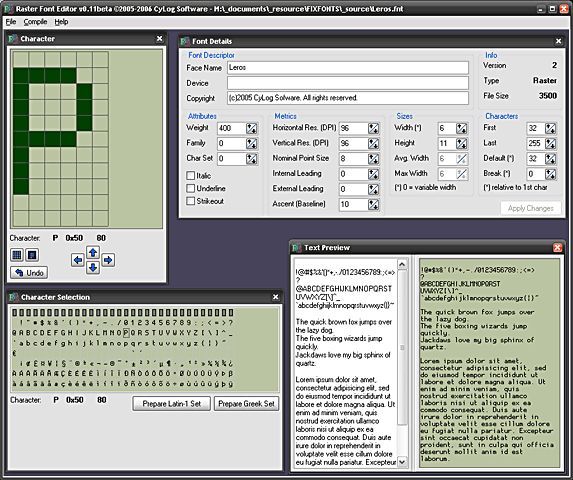Image resolution: width=573 pixels, height=480 pixels.
Task: Shift character glyph down with down arrow
Action: click(93, 268)
